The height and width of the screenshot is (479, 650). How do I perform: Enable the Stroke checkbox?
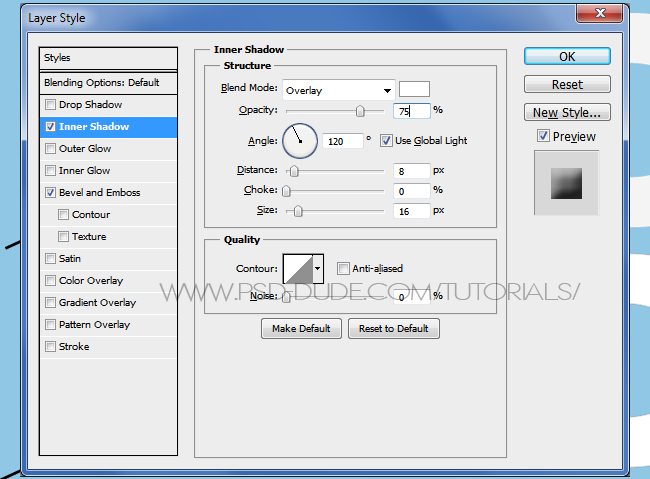[x=51, y=346]
